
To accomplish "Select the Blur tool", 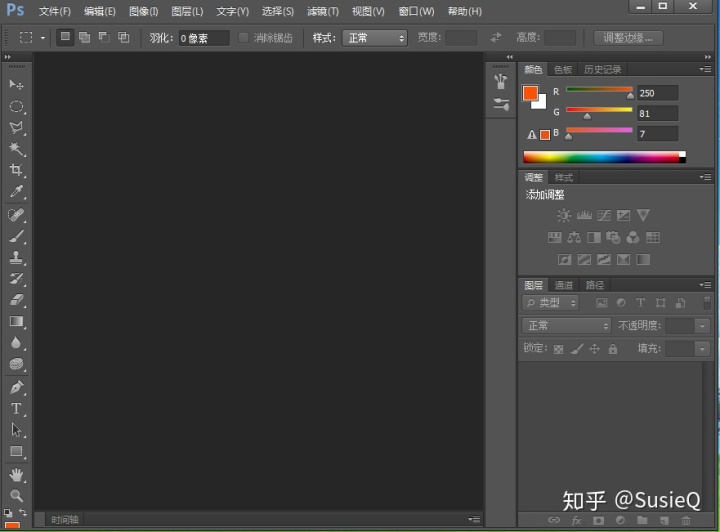I will (x=16, y=343).
